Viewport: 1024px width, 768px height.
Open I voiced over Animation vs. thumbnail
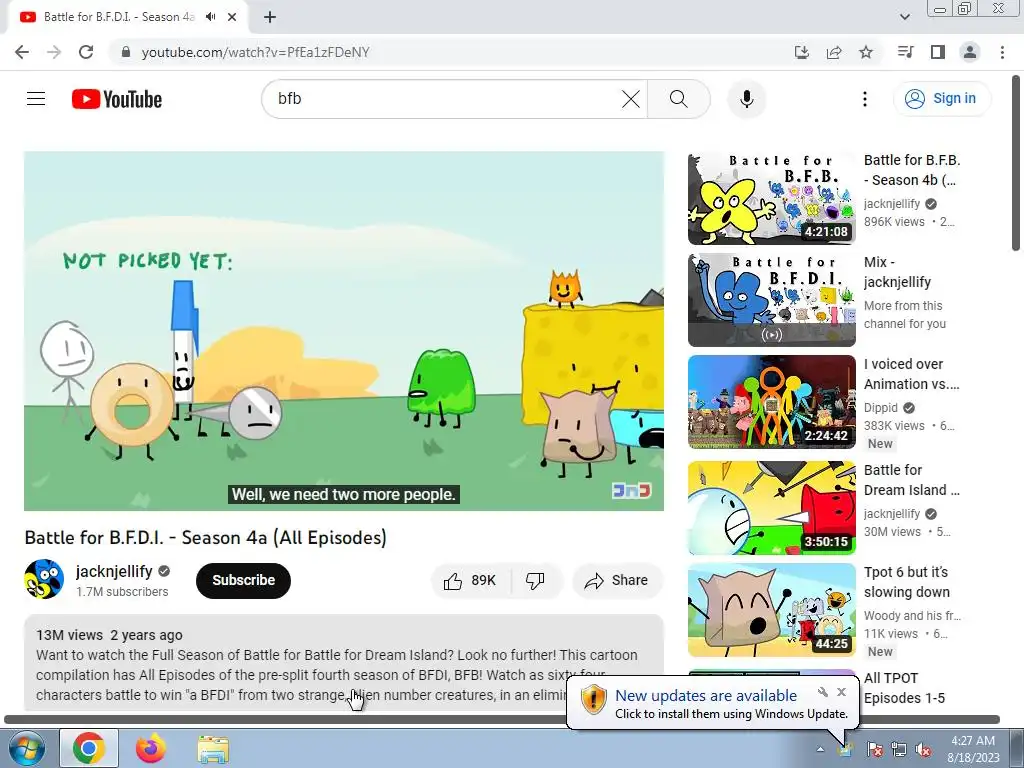pyautogui.click(x=771, y=402)
